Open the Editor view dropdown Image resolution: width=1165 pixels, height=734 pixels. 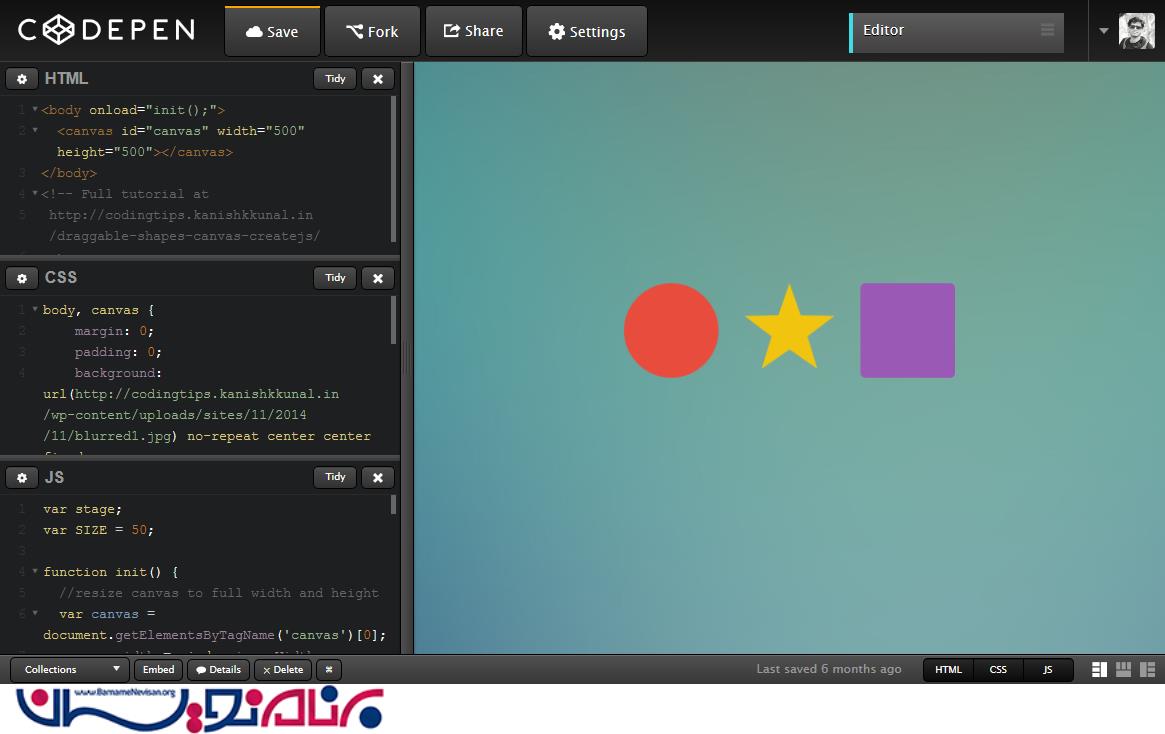point(956,33)
